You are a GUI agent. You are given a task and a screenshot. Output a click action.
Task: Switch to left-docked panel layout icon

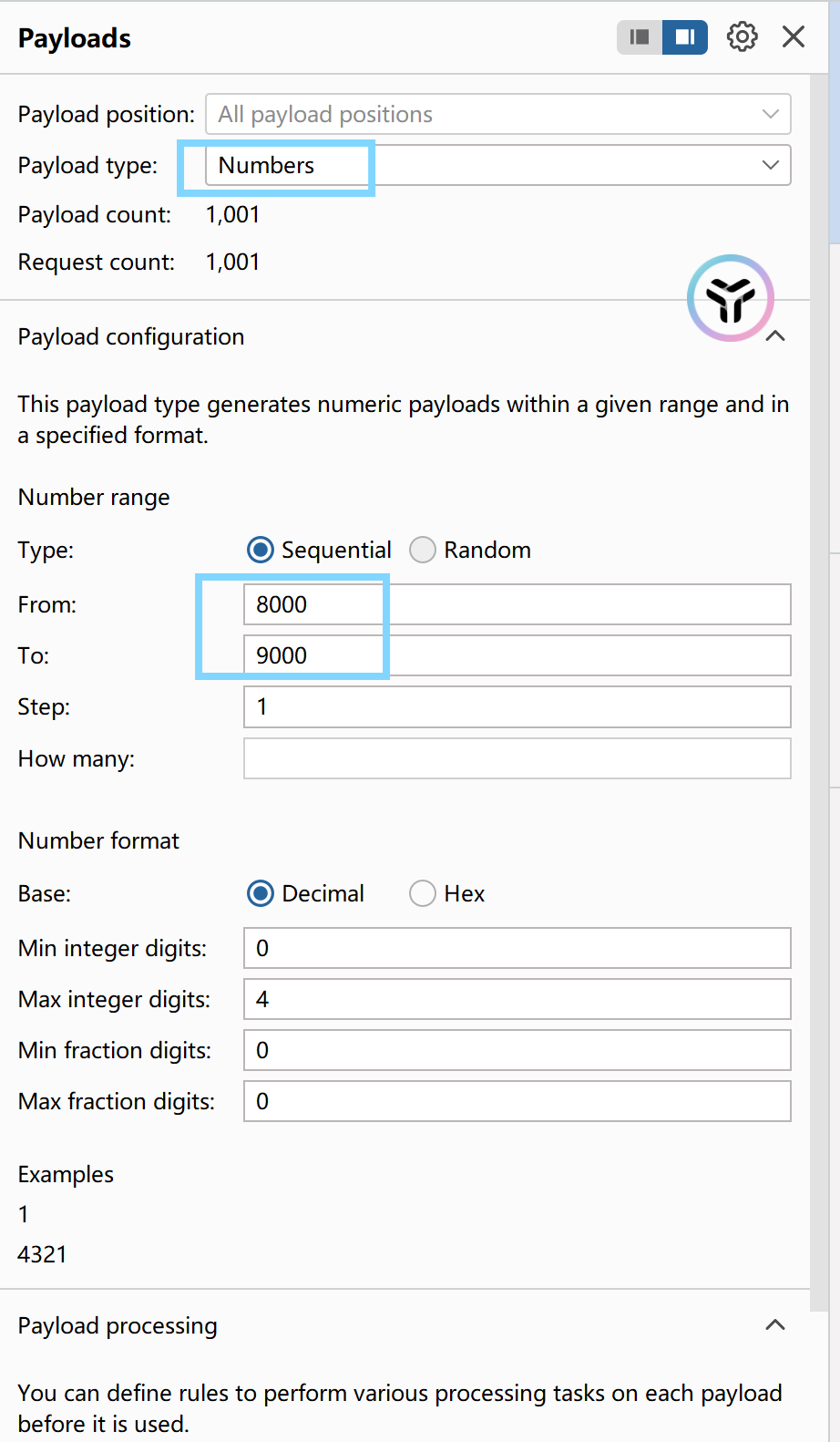click(640, 37)
